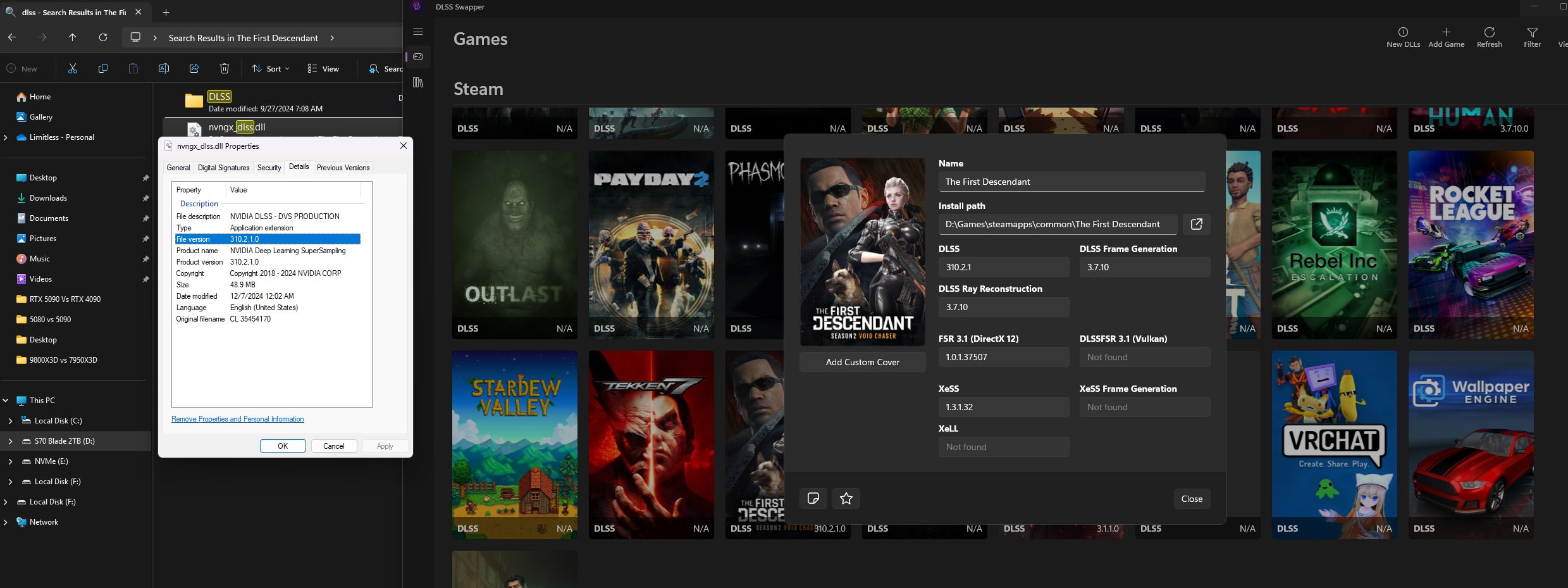Image resolution: width=1568 pixels, height=588 pixels.
Task: Open the Sort dropdown in File Explorer
Action: [271, 68]
